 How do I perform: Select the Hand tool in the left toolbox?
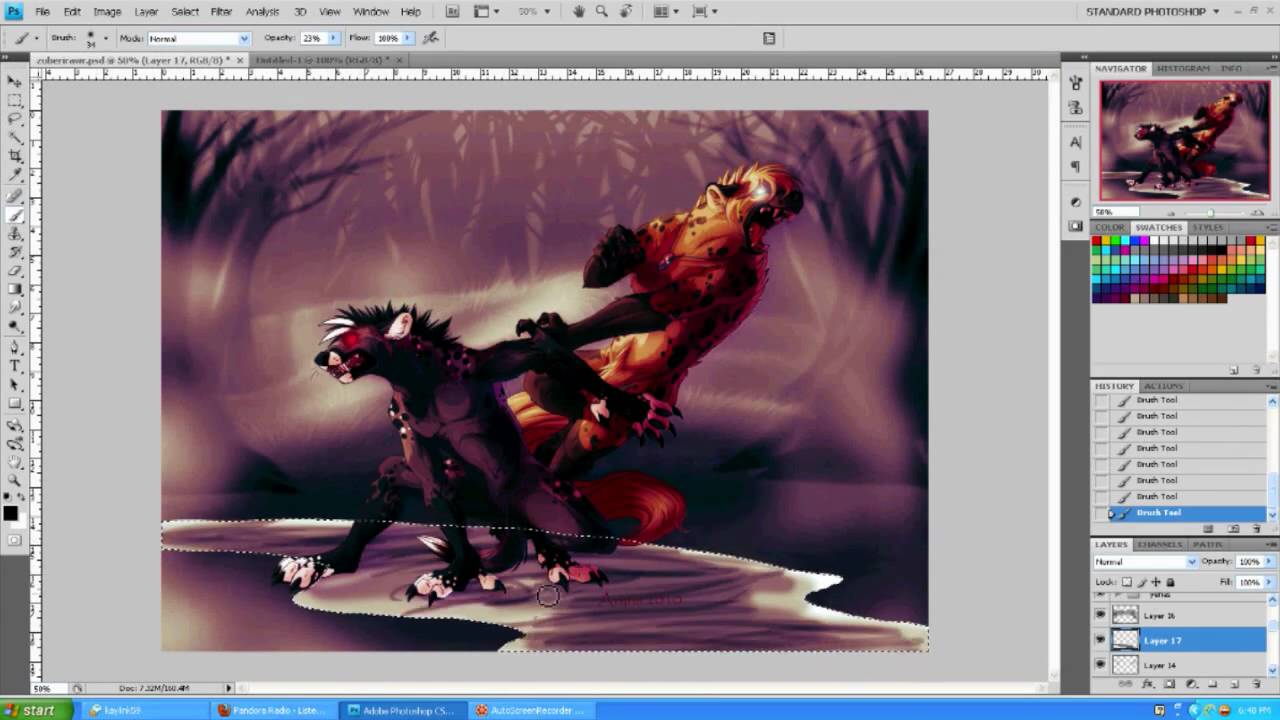coord(15,463)
